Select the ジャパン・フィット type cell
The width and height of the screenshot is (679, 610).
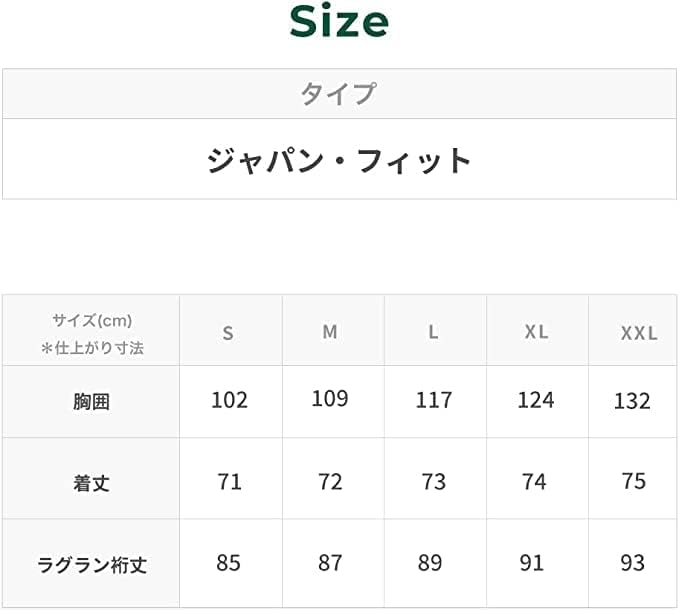(339, 160)
